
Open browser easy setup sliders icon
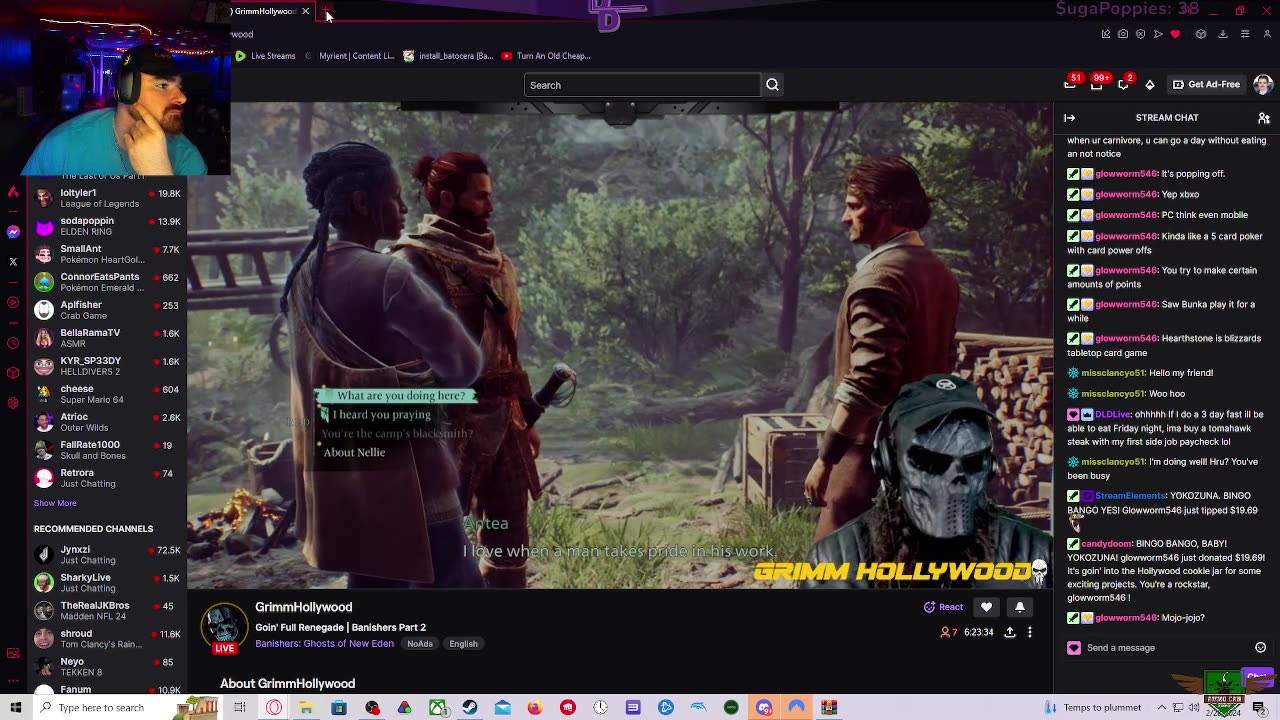pos(1245,34)
